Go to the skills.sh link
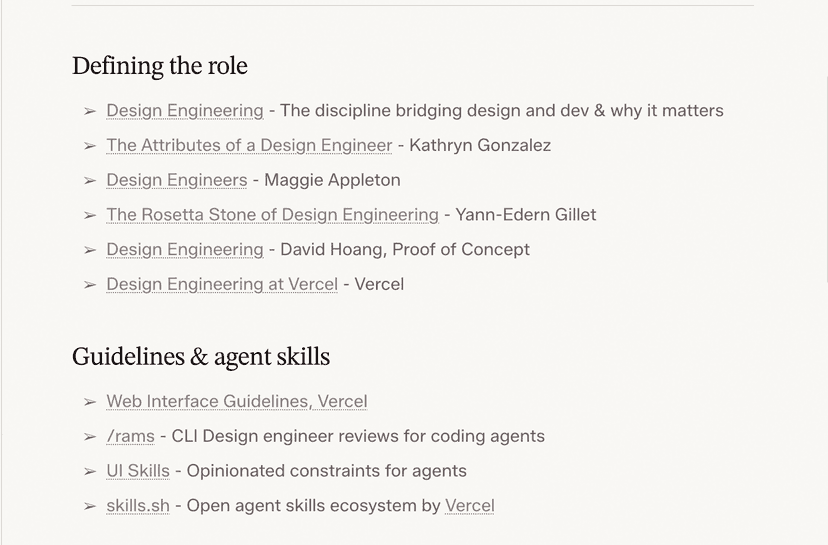 tap(138, 506)
